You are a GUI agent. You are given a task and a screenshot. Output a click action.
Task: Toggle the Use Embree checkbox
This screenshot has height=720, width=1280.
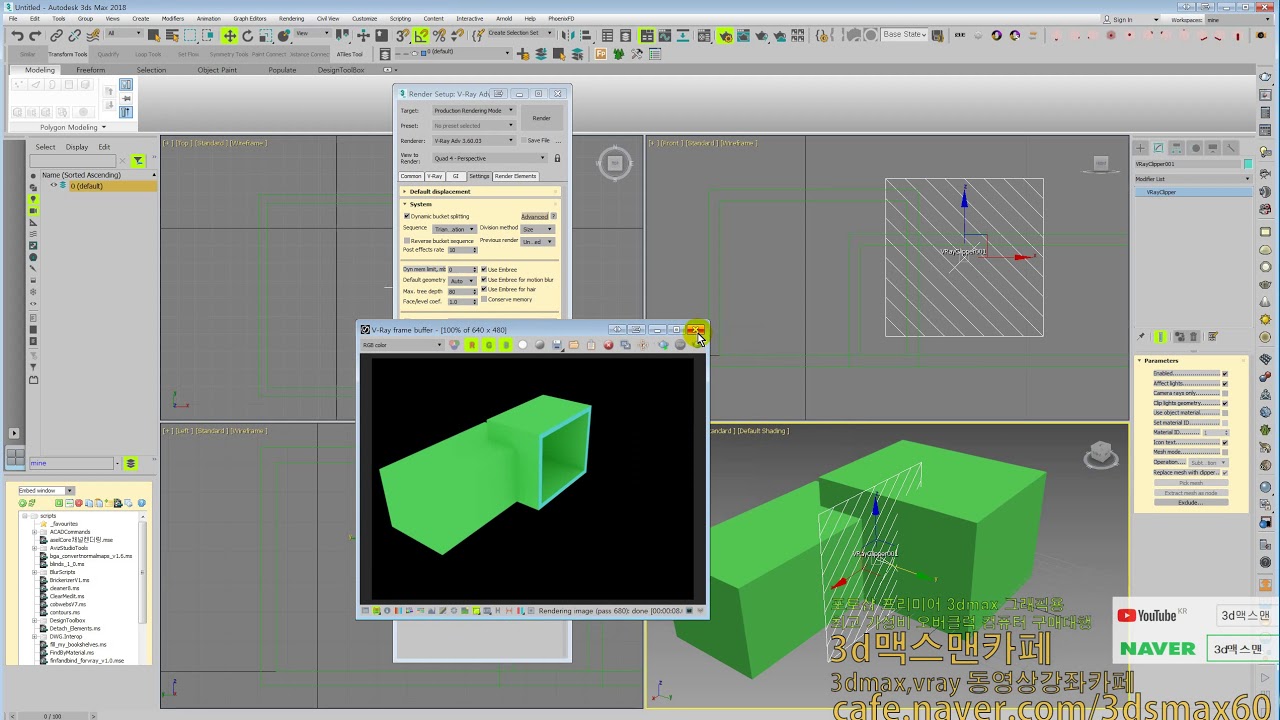[x=484, y=269]
